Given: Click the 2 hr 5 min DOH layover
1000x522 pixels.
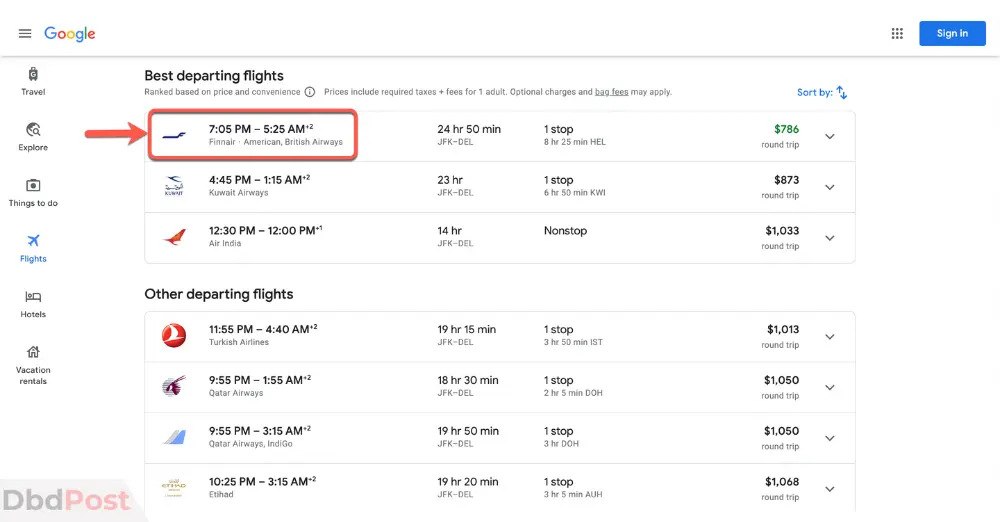Looking at the screenshot, I should click(573, 393).
